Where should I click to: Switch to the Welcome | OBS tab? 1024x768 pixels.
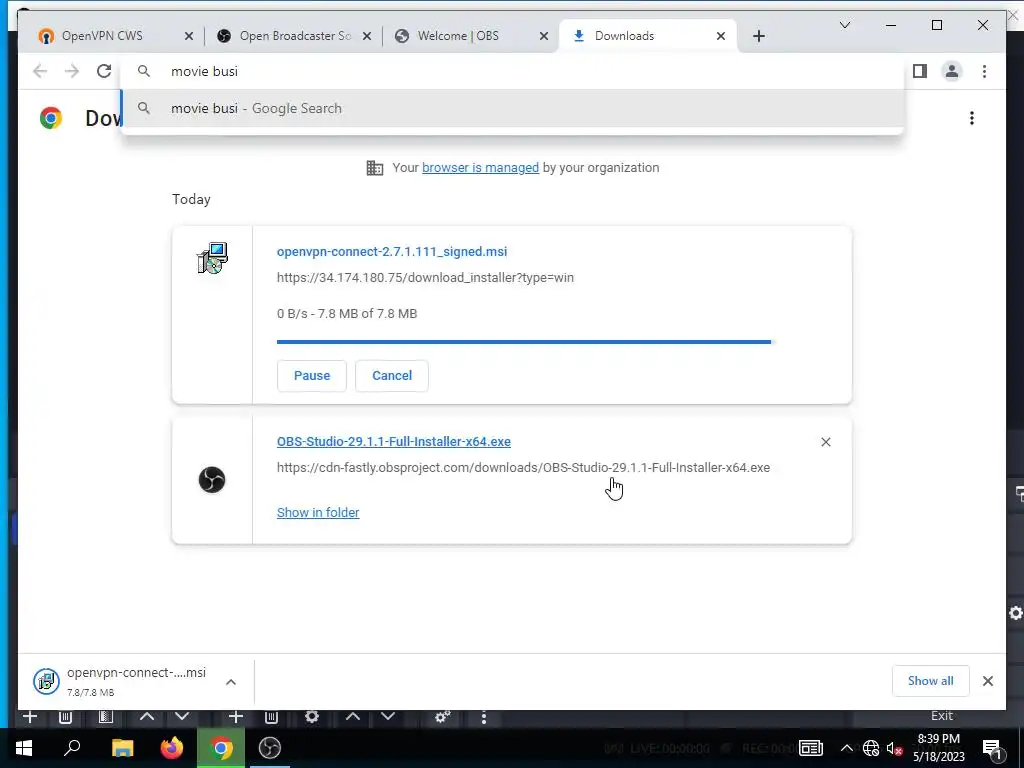tap(470, 36)
